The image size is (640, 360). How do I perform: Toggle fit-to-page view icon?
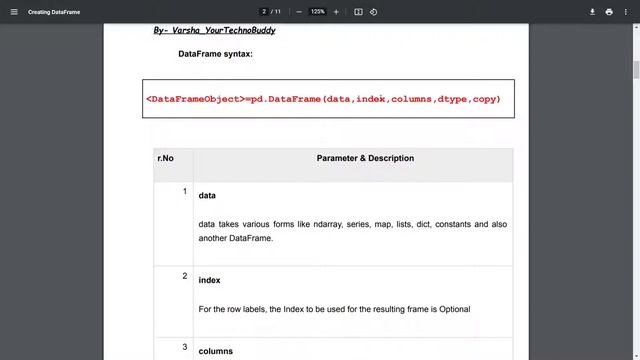click(x=358, y=12)
